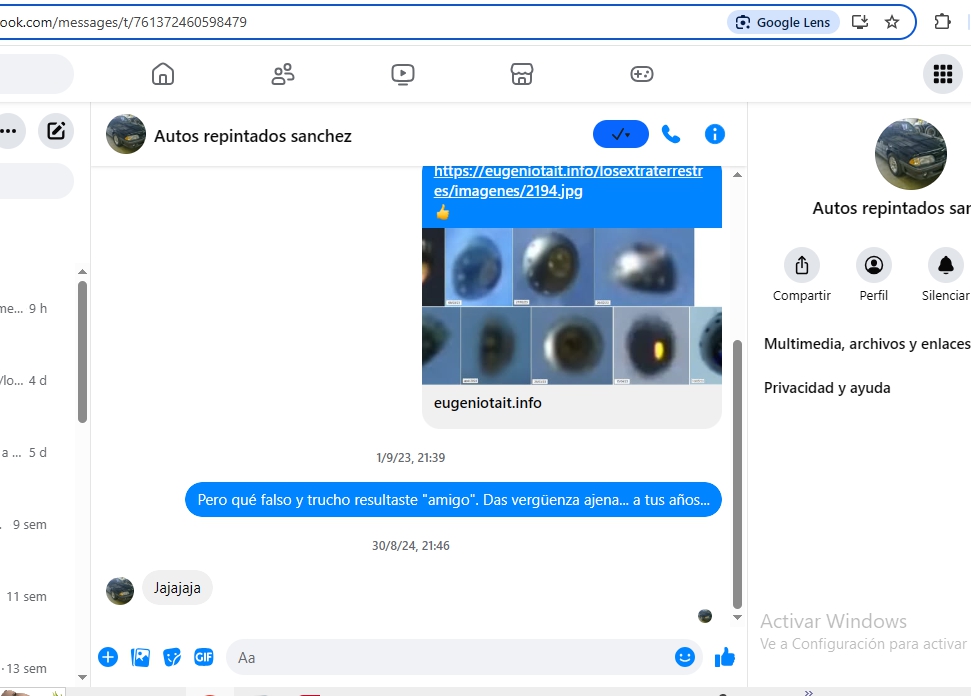Toggle conversation info panel
The height and width of the screenshot is (696, 971).
tap(714, 134)
